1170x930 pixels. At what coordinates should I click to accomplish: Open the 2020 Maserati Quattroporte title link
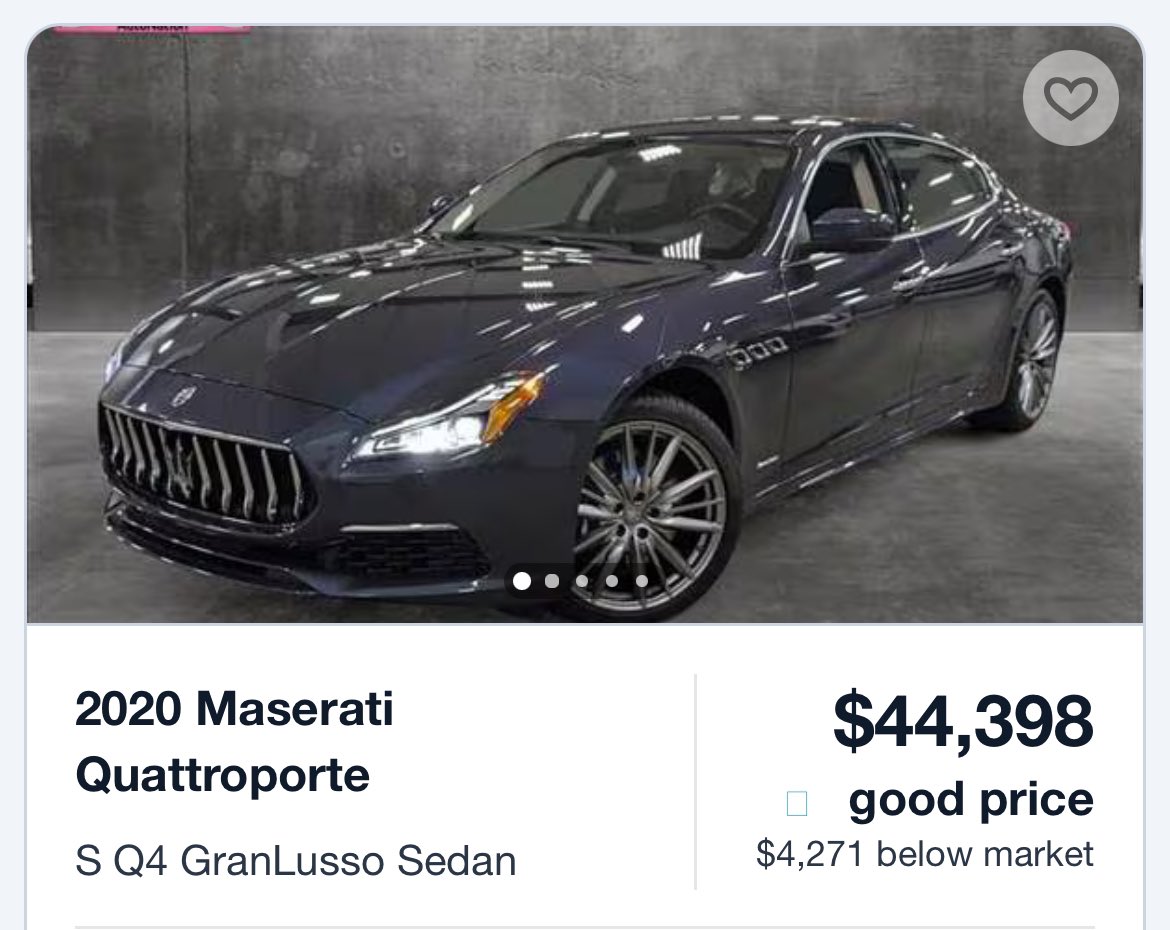click(234, 741)
